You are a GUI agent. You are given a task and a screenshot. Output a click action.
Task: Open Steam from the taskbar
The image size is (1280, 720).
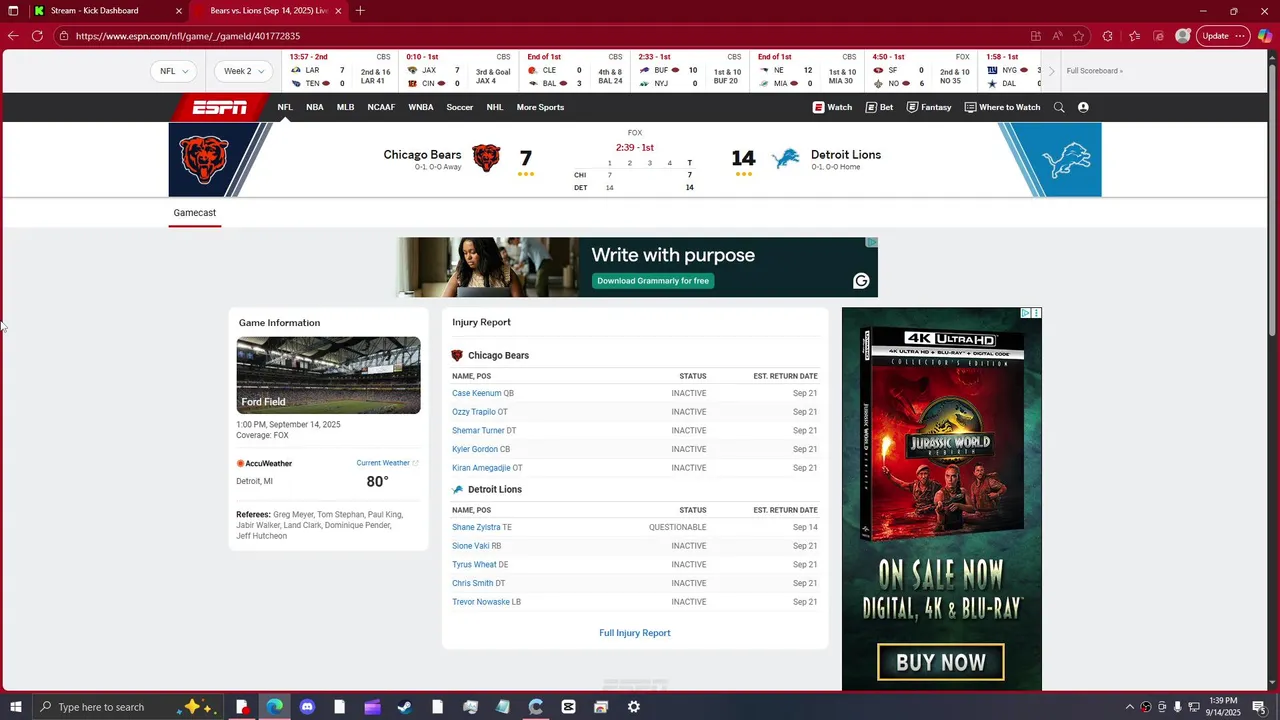(405, 707)
